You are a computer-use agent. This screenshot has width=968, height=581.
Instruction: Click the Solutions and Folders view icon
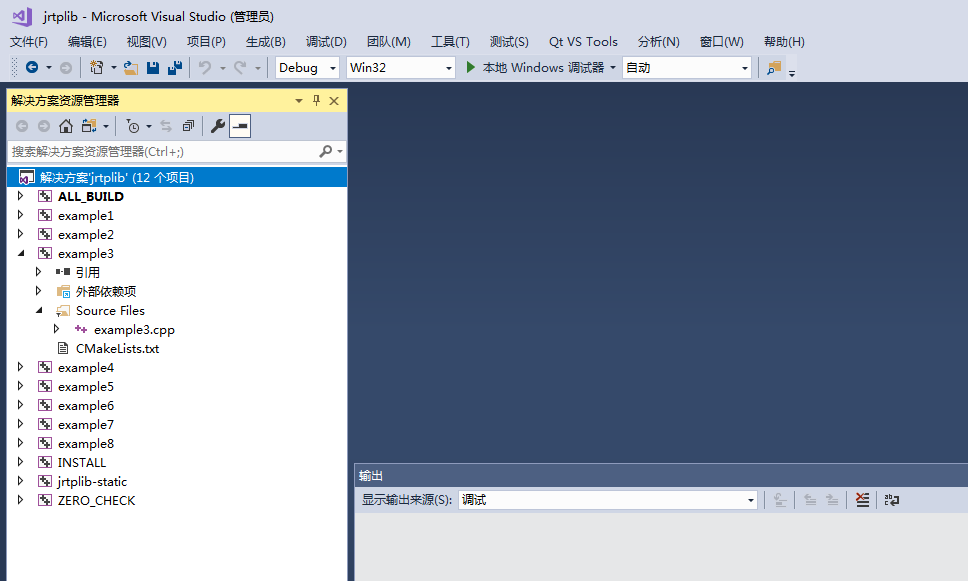pos(89,126)
